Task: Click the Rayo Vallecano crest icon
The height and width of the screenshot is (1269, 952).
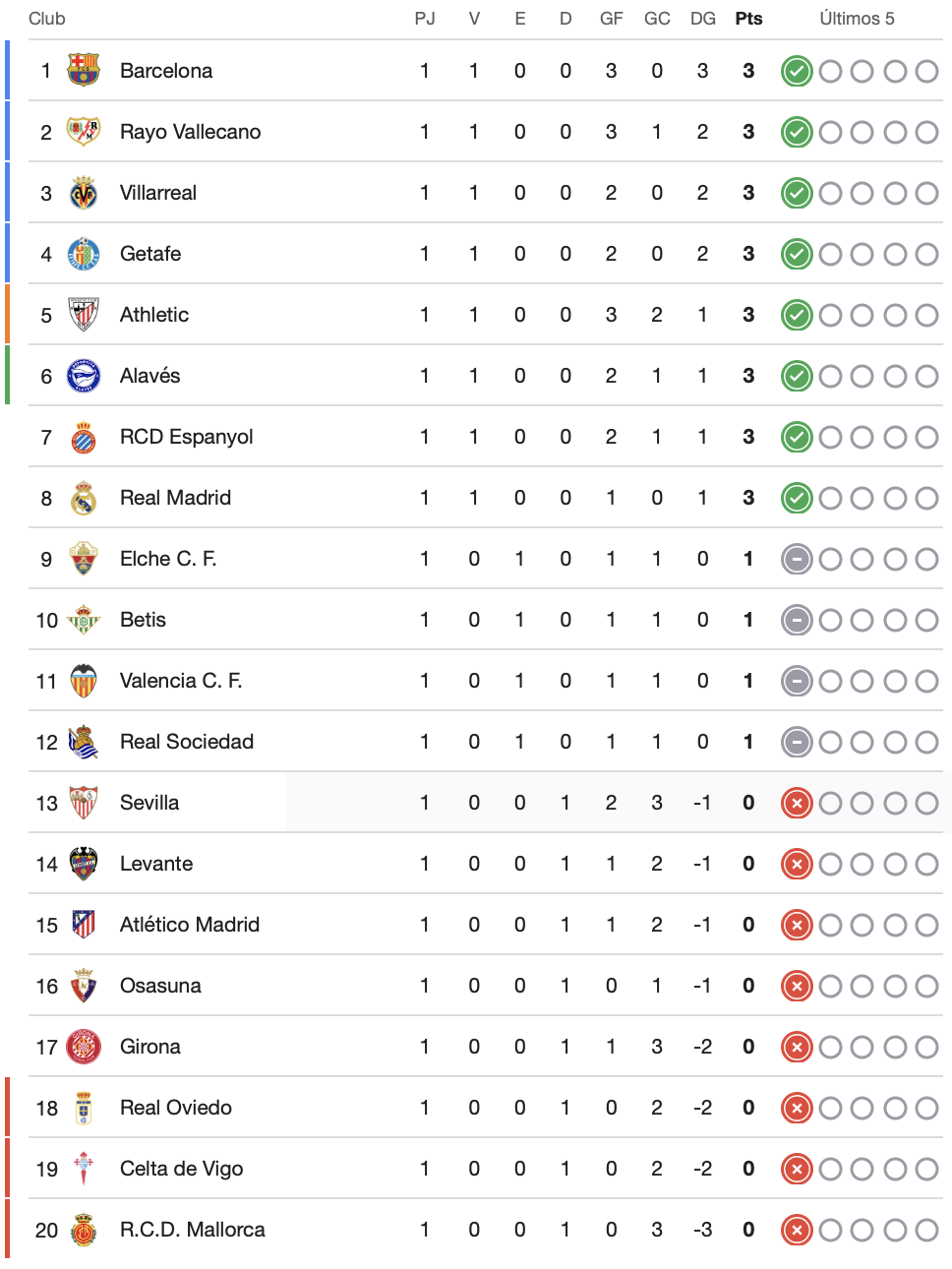Action: coord(84,131)
